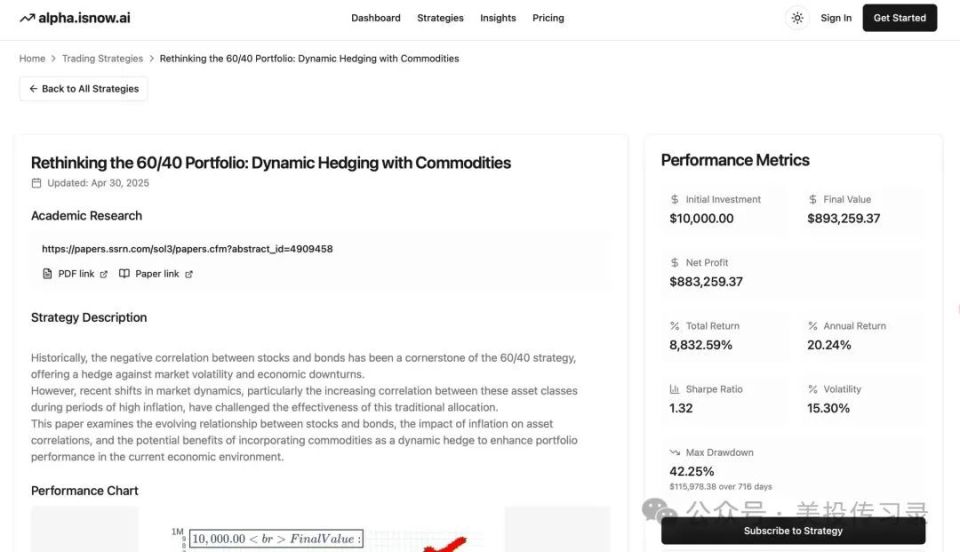
Task: Go to Home breadcrumb
Action: click(32, 59)
